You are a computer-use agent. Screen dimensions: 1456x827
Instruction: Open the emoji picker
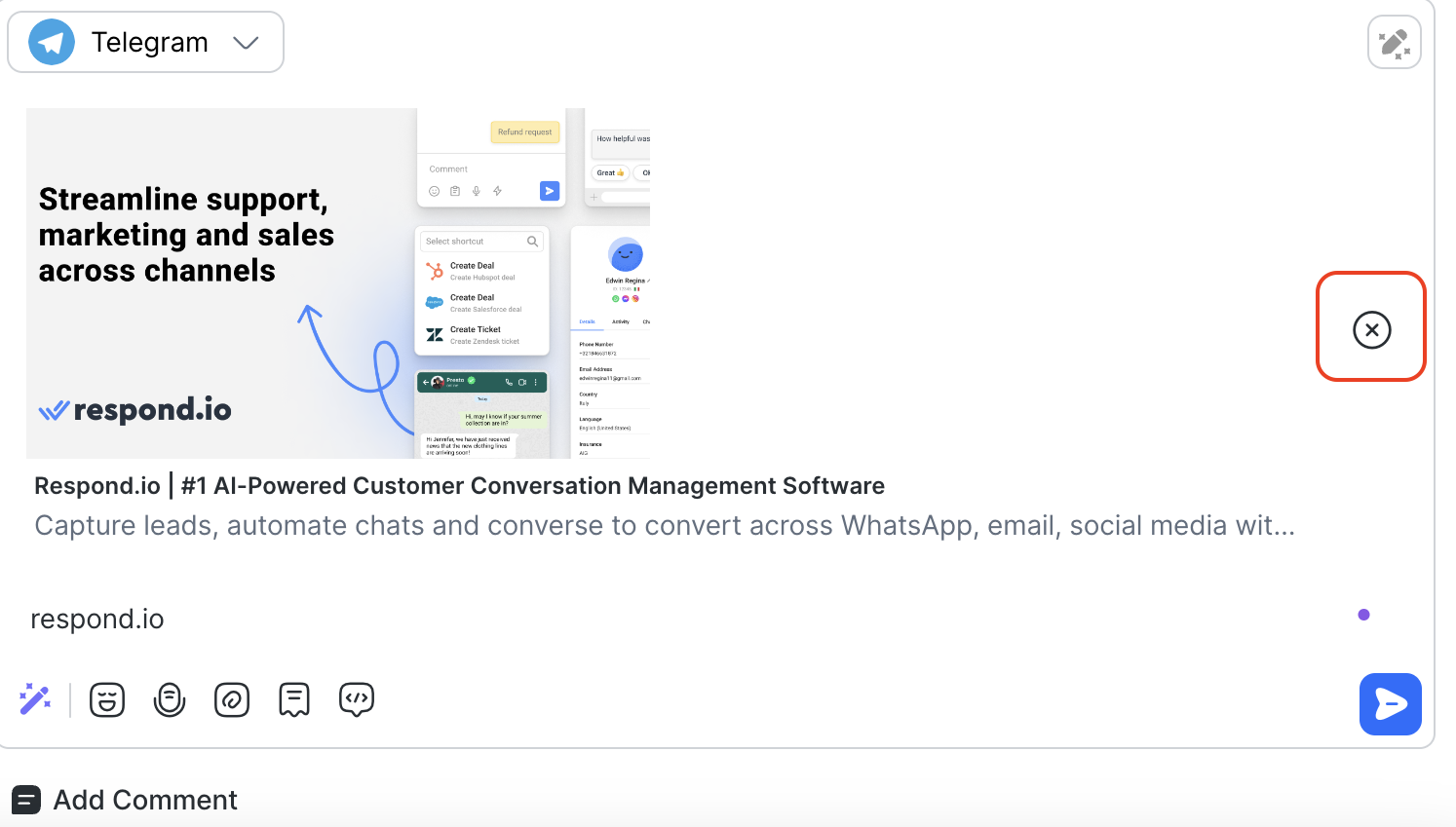[x=107, y=699]
